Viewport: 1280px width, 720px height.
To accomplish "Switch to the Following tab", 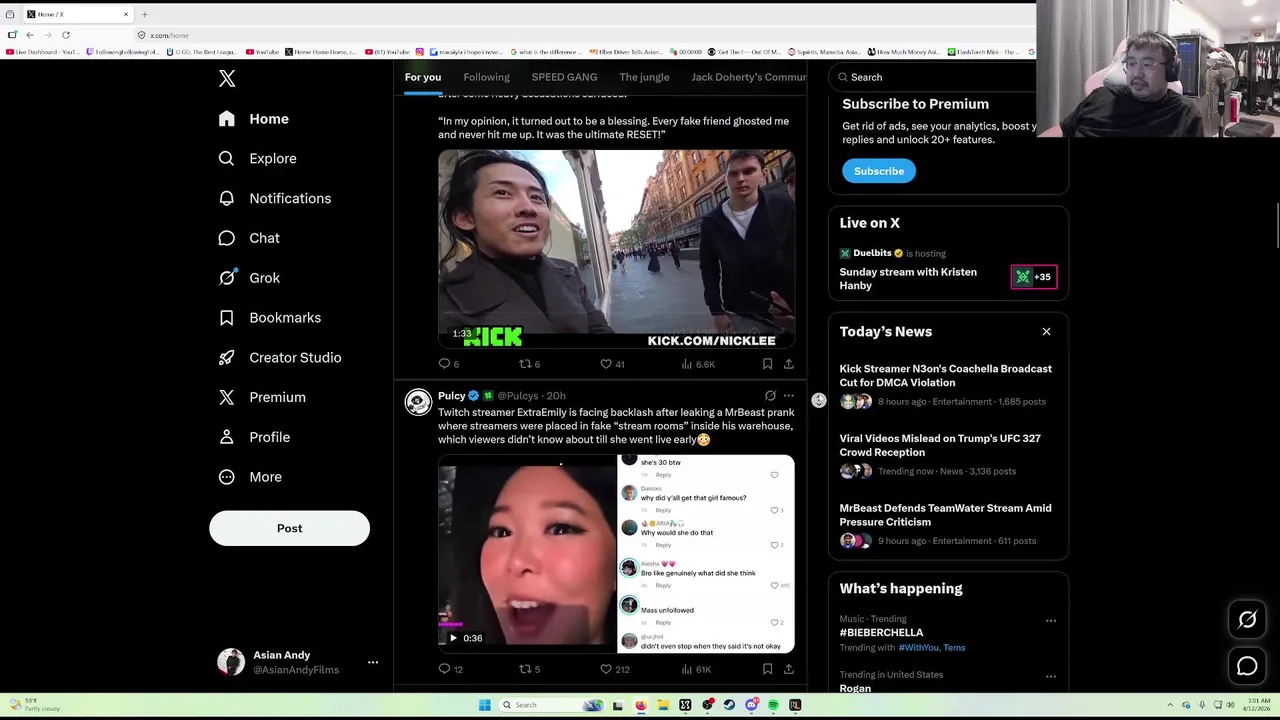I will 486,77.
